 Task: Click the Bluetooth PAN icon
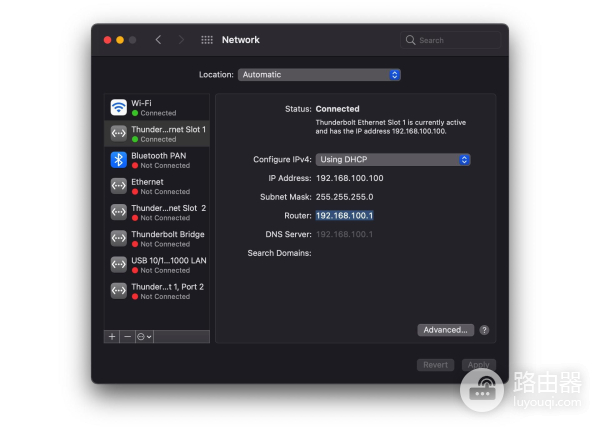tap(119, 160)
